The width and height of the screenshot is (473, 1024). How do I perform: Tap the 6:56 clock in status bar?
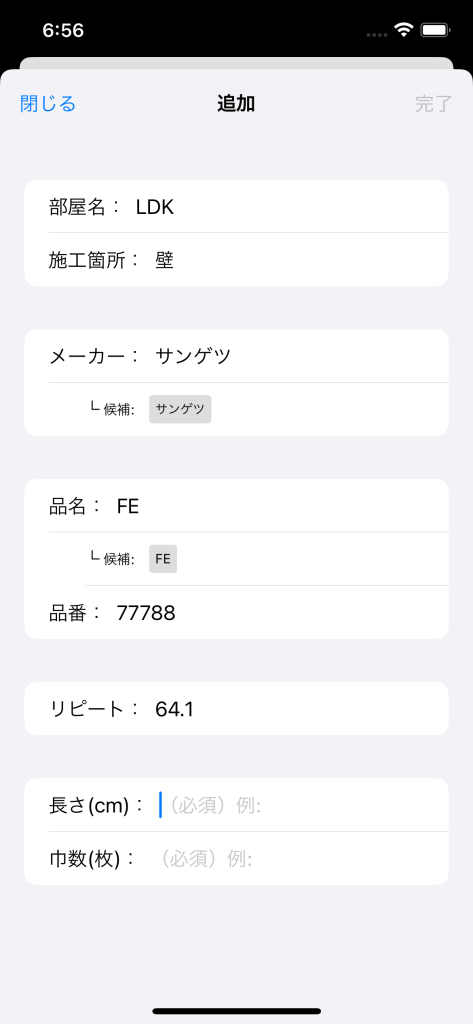point(63,30)
